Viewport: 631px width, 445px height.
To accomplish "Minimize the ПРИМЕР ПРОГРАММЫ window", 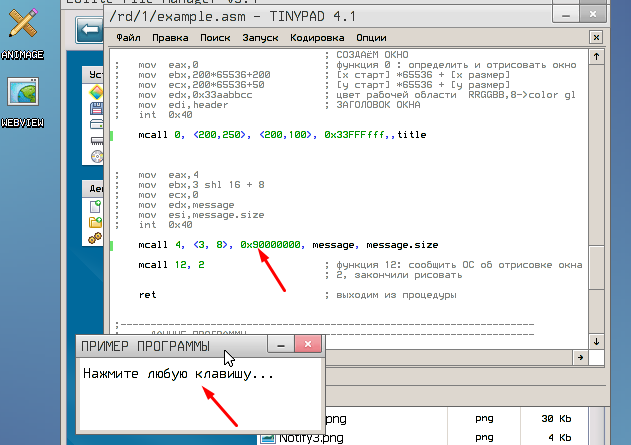I will coord(282,345).
